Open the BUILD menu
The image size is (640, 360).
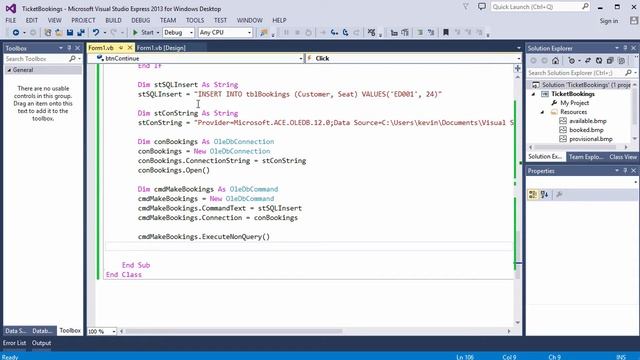113,20
